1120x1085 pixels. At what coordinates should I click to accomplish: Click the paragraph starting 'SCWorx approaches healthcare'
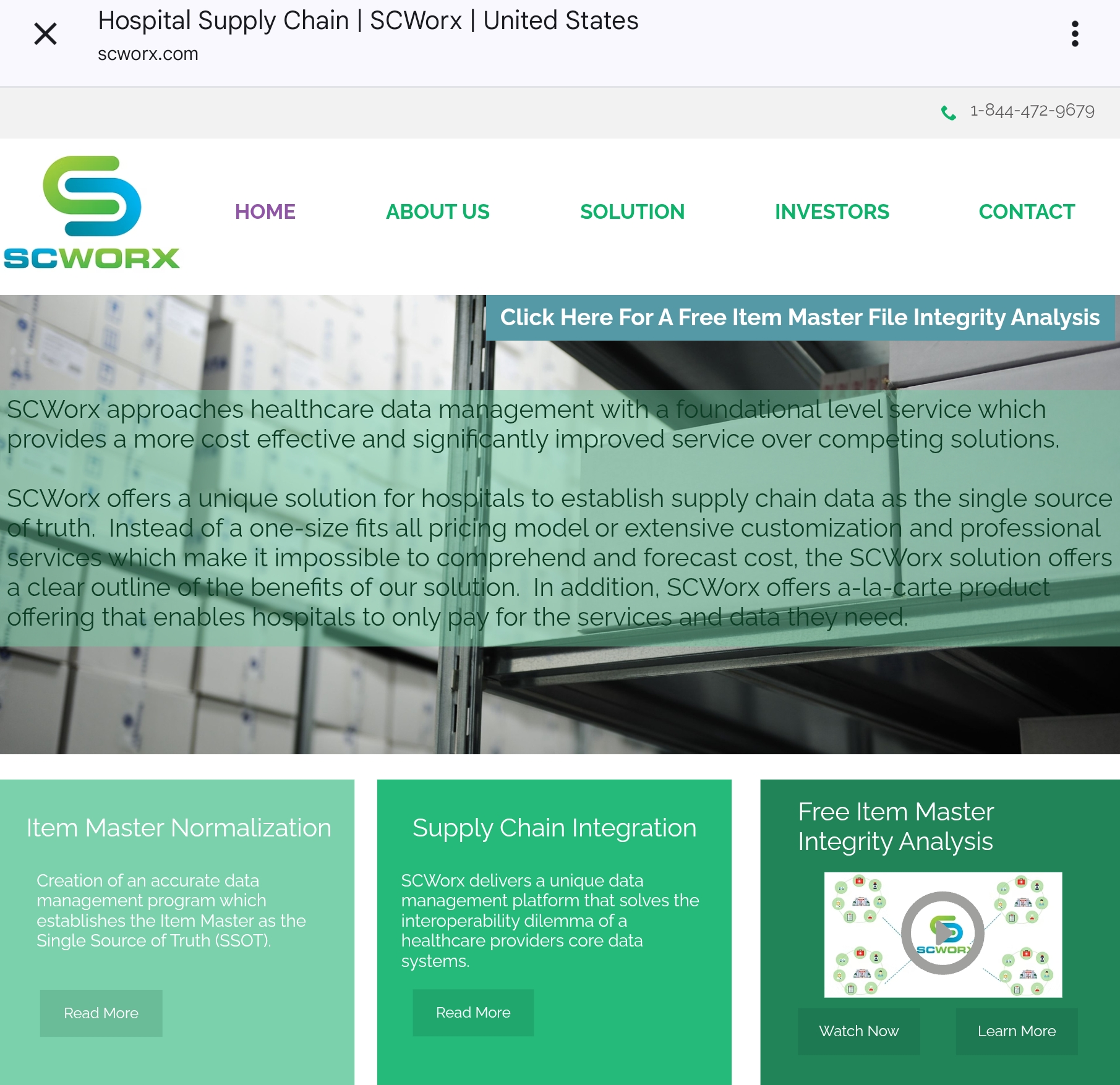pyautogui.click(x=532, y=424)
